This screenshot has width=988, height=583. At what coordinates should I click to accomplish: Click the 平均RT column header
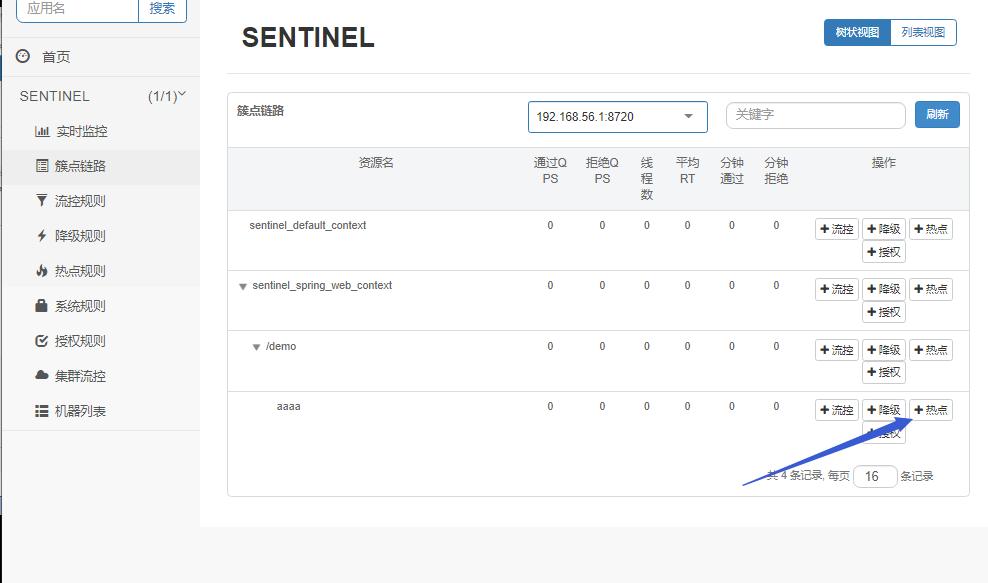[x=687, y=171]
